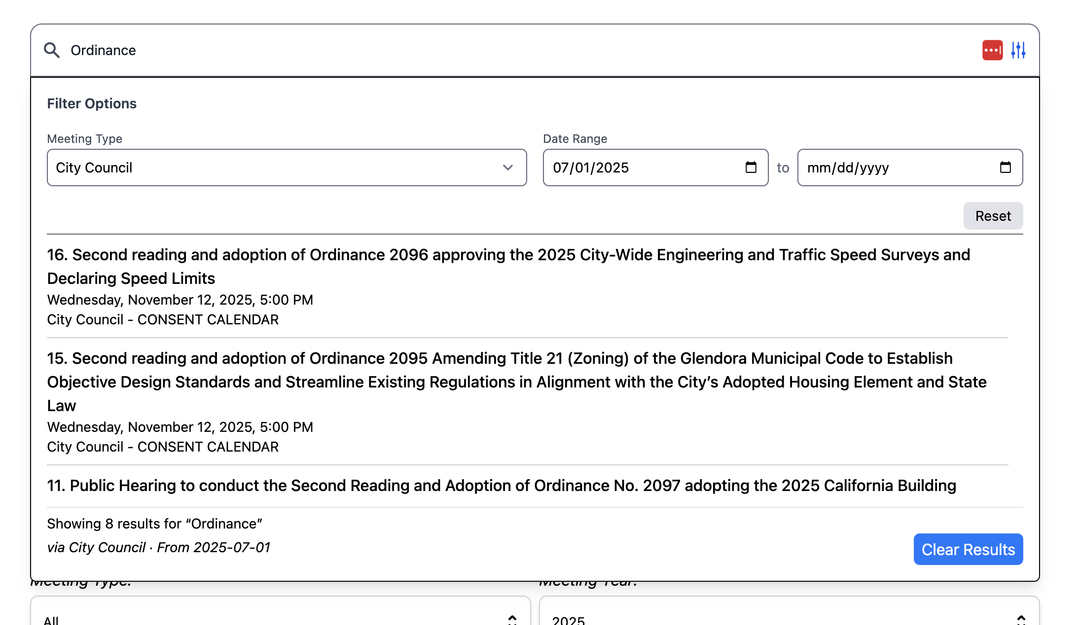This screenshot has height=625, width=1080.
Task: Select the year 2025 in start date
Action: (611, 168)
